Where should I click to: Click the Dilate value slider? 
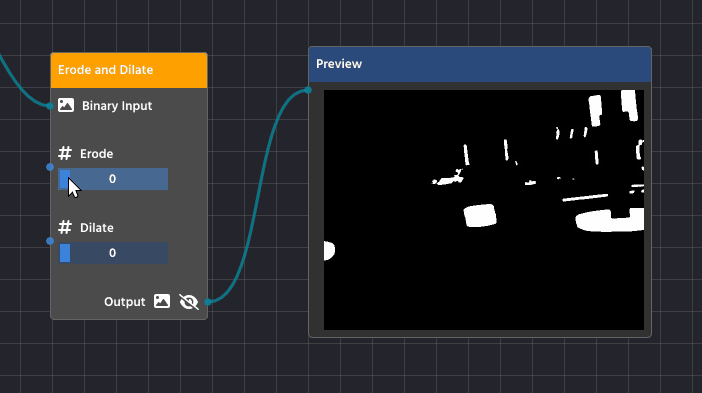coord(113,253)
